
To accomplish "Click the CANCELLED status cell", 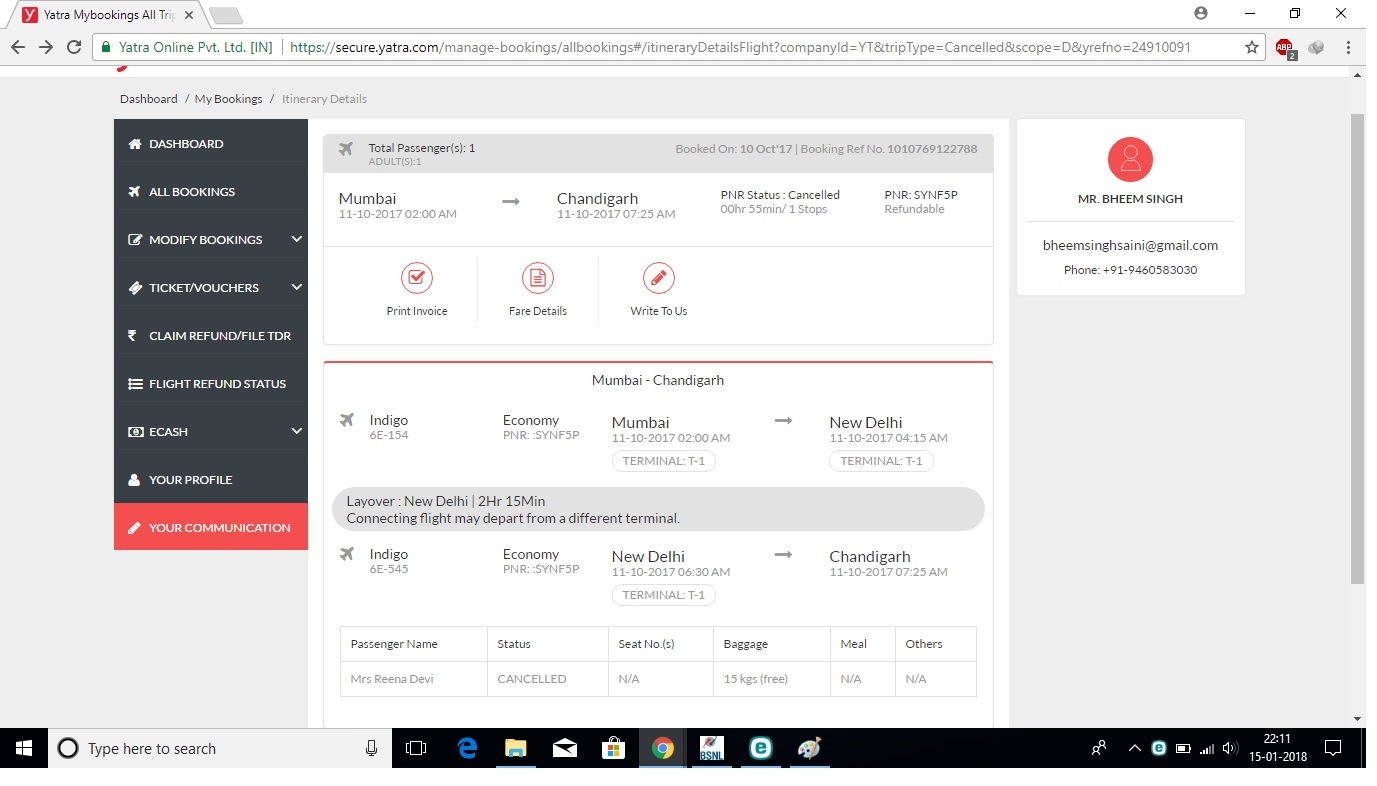I will [x=547, y=679].
